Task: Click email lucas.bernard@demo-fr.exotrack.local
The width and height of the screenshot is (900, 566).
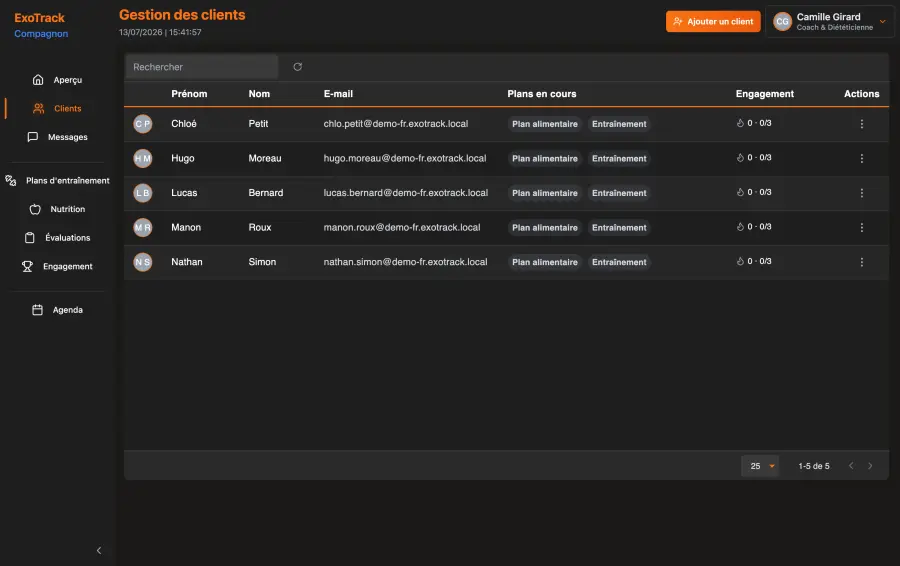Action: point(406,193)
